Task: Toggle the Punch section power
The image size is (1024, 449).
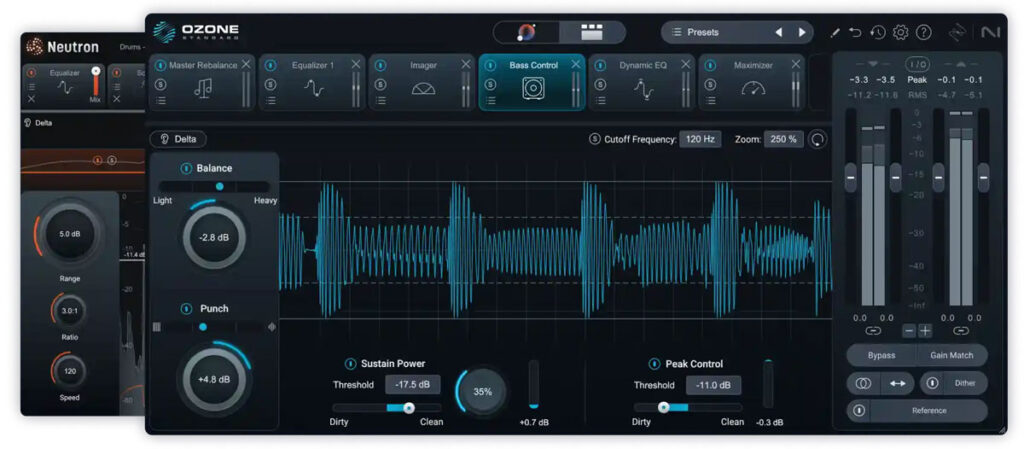Action: [186, 309]
